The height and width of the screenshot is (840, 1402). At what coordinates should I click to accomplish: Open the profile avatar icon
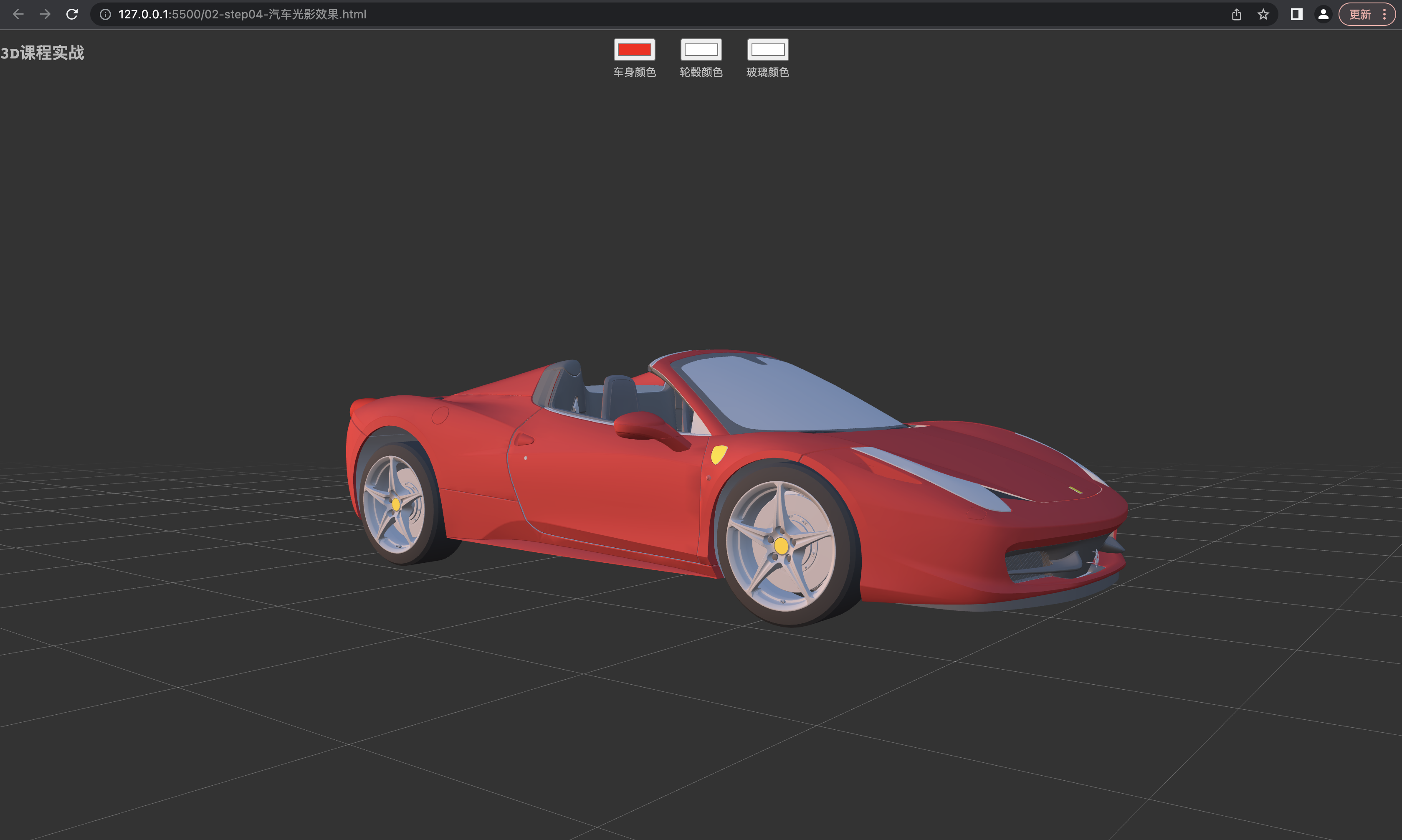pos(1323,14)
